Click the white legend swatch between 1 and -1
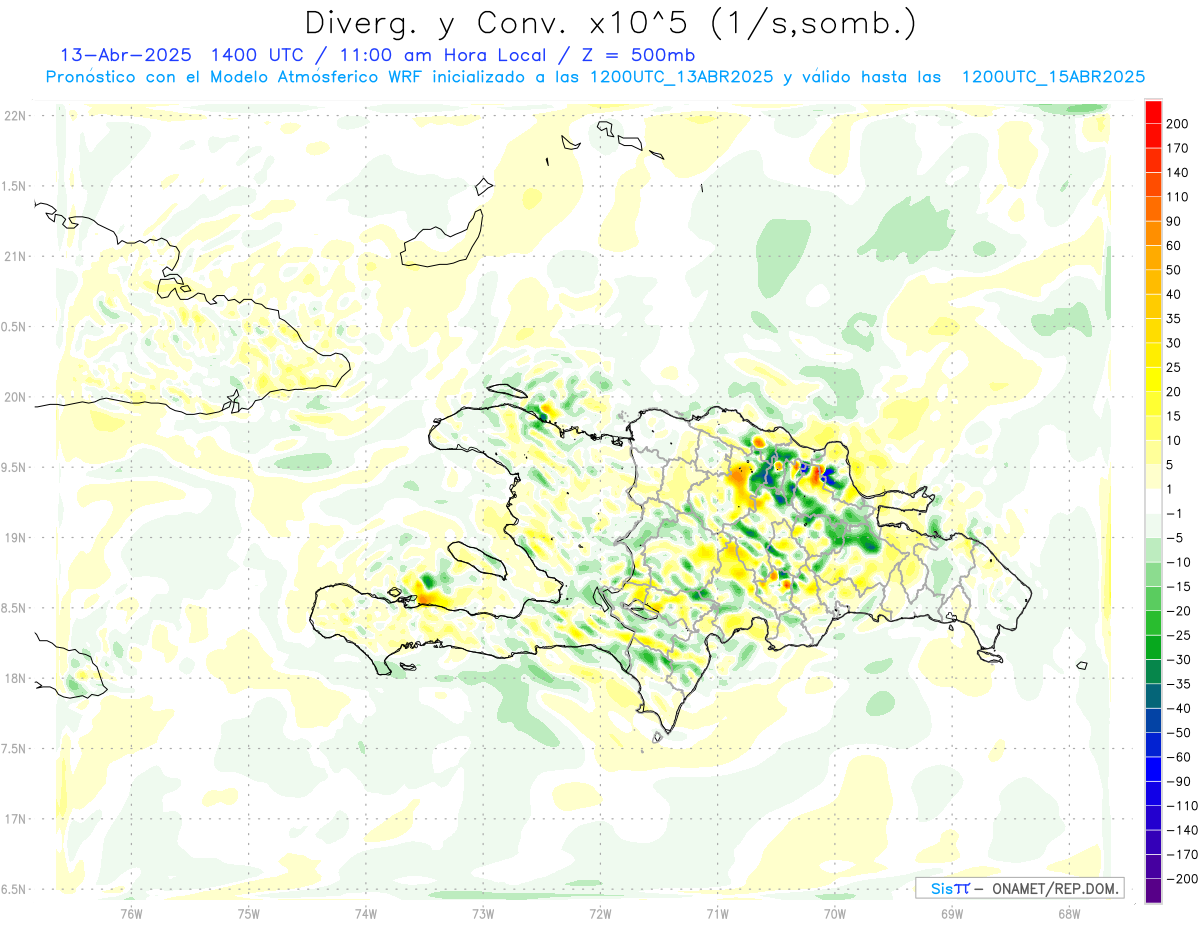 click(x=1154, y=501)
